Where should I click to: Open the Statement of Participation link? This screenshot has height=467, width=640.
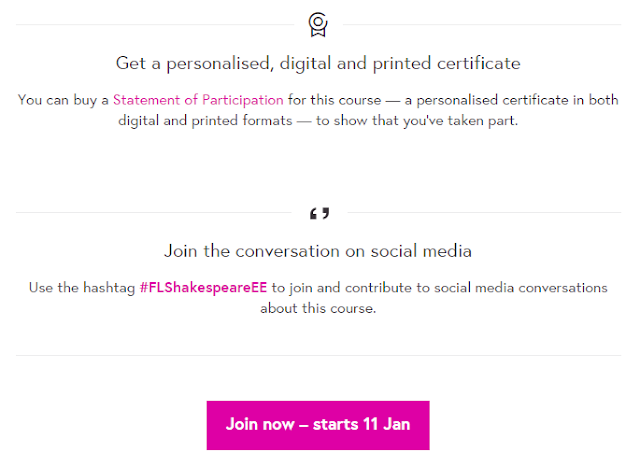pyautogui.click(x=198, y=100)
